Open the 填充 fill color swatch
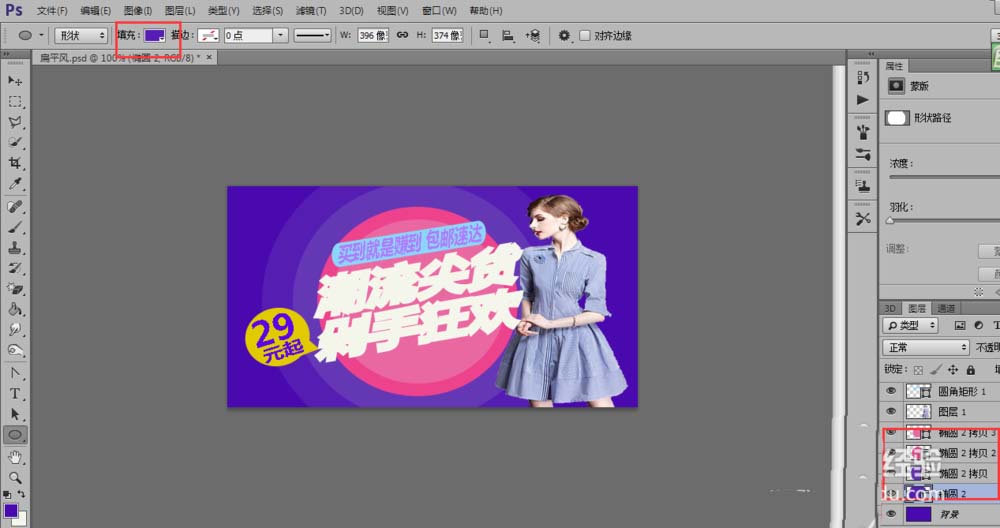Screen dimensions: 1000x528 tap(154, 36)
